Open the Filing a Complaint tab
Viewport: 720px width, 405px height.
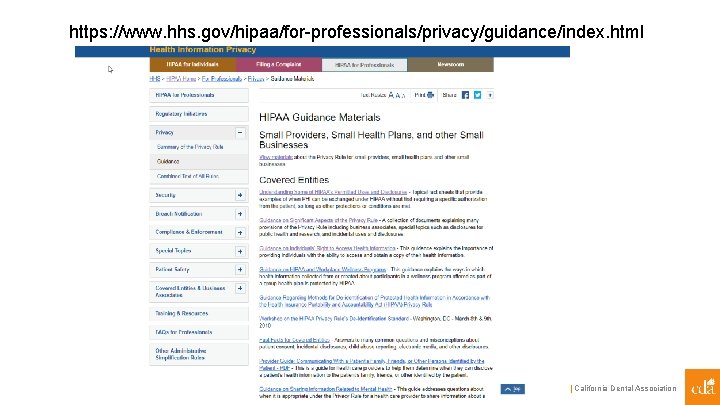(279, 65)
